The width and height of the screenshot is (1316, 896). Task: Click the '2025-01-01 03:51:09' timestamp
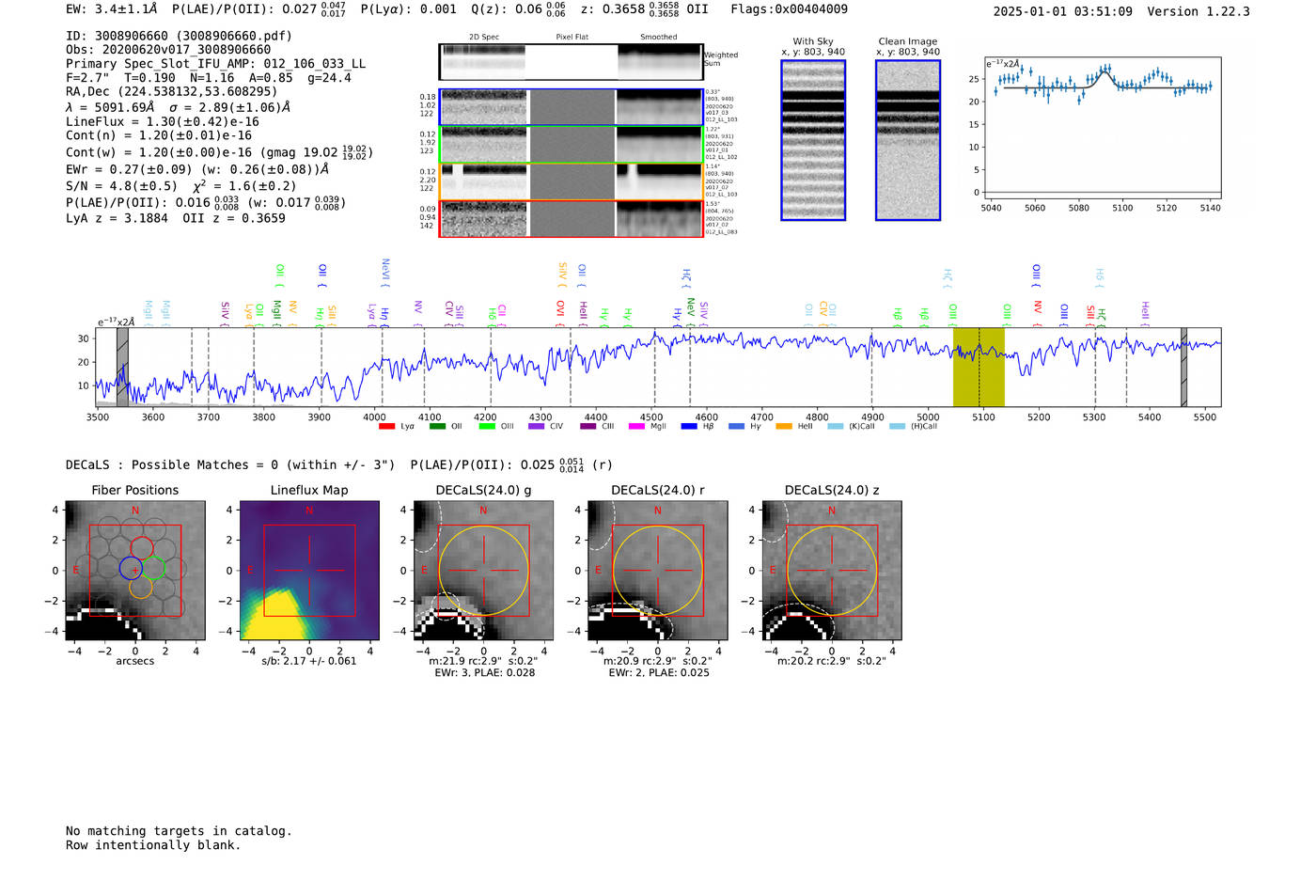pyautogui.click(x=1062, y=12)
